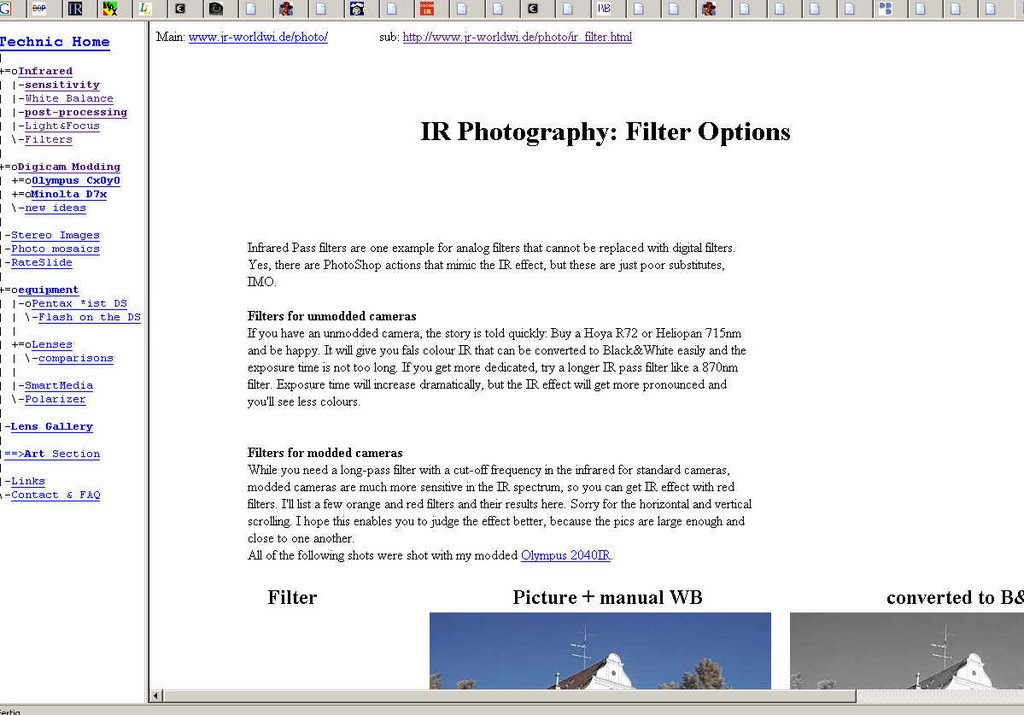Open the new ideas link

pyautogui.click(x=55, y=208)
